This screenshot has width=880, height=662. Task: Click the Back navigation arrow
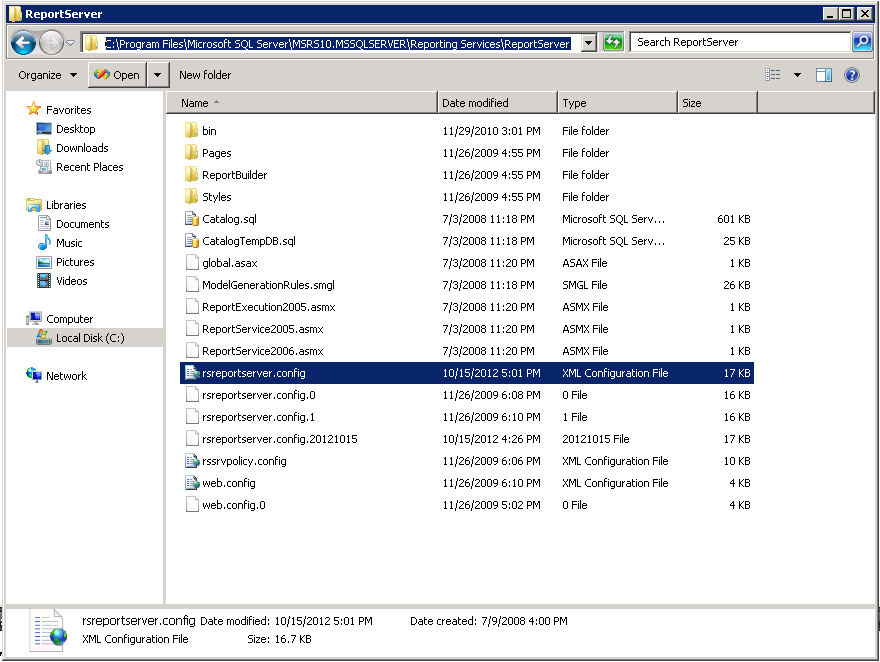point(23,43)
